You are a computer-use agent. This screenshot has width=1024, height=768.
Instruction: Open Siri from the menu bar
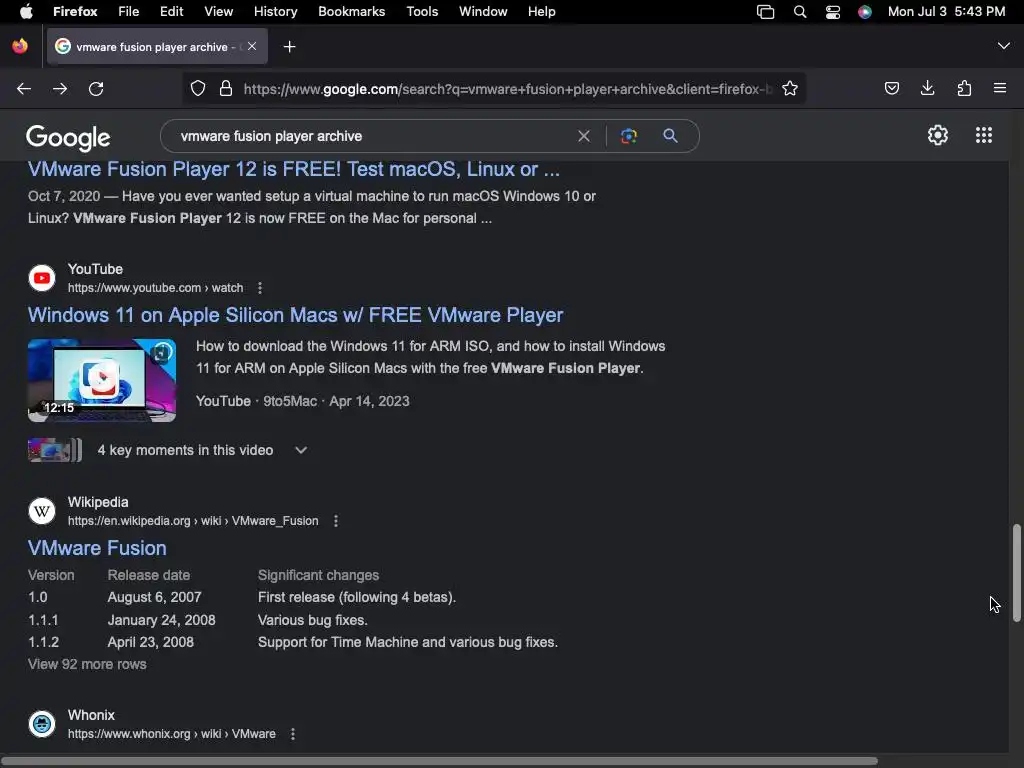(865, 12)
